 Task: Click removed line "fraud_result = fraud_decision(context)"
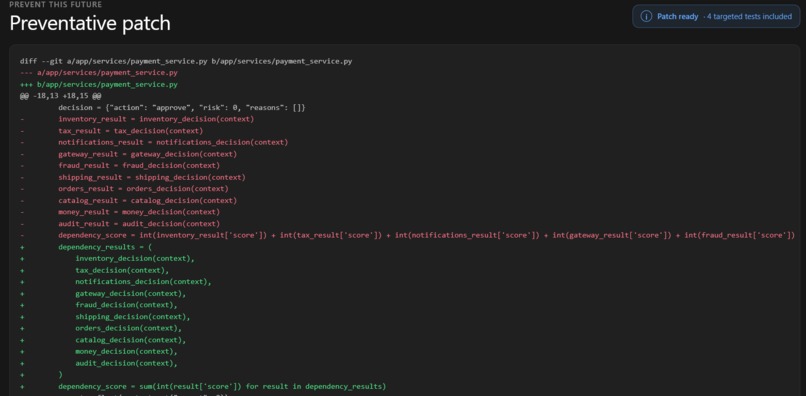coord(139,166)
